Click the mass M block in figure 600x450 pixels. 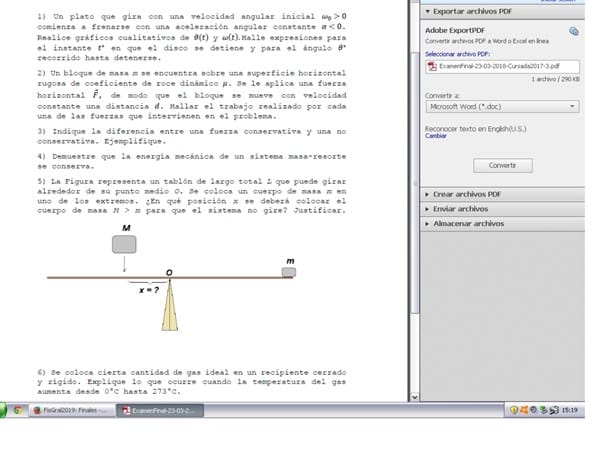[x=124, y=244]
